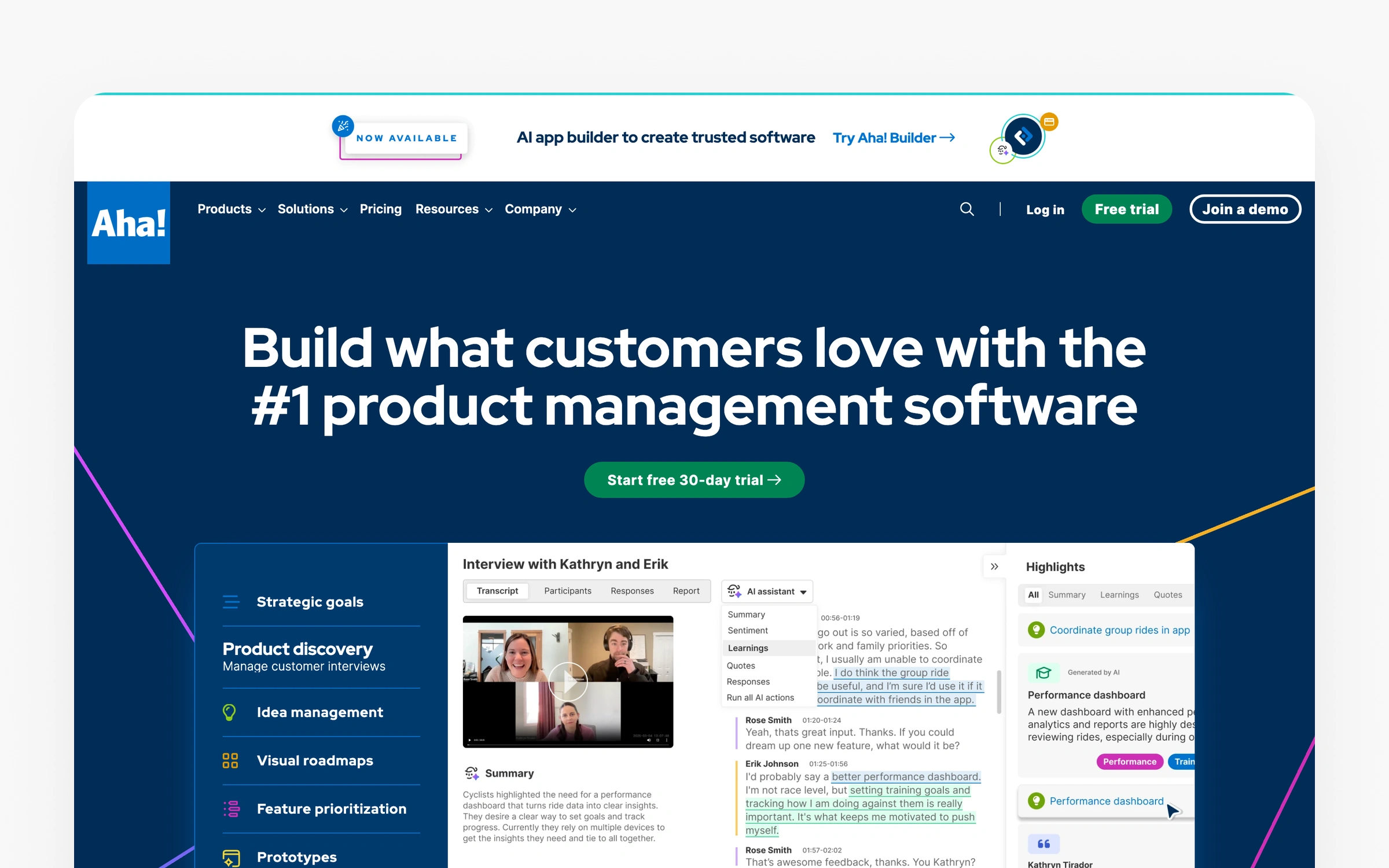Play the interview video
Screen dimensions: 1389x868
pyautogui.click(x=568, y=682)
